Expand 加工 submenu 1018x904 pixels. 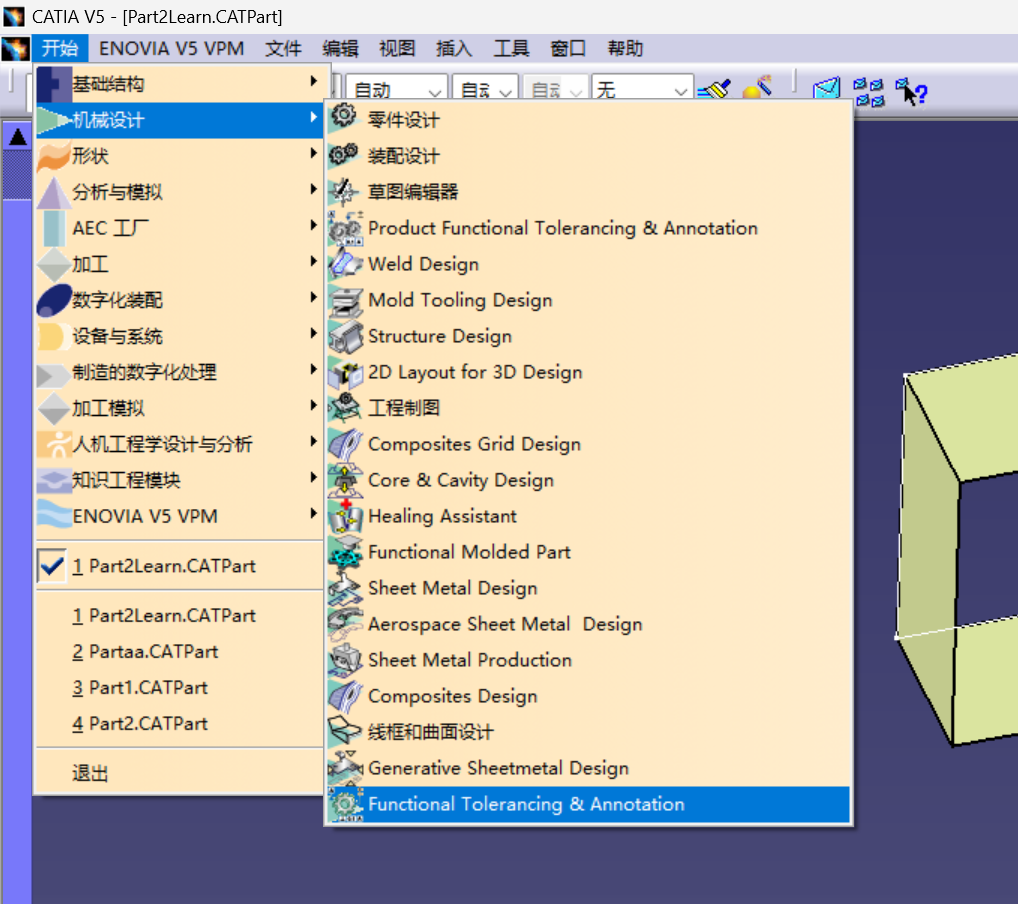[180, 264]
